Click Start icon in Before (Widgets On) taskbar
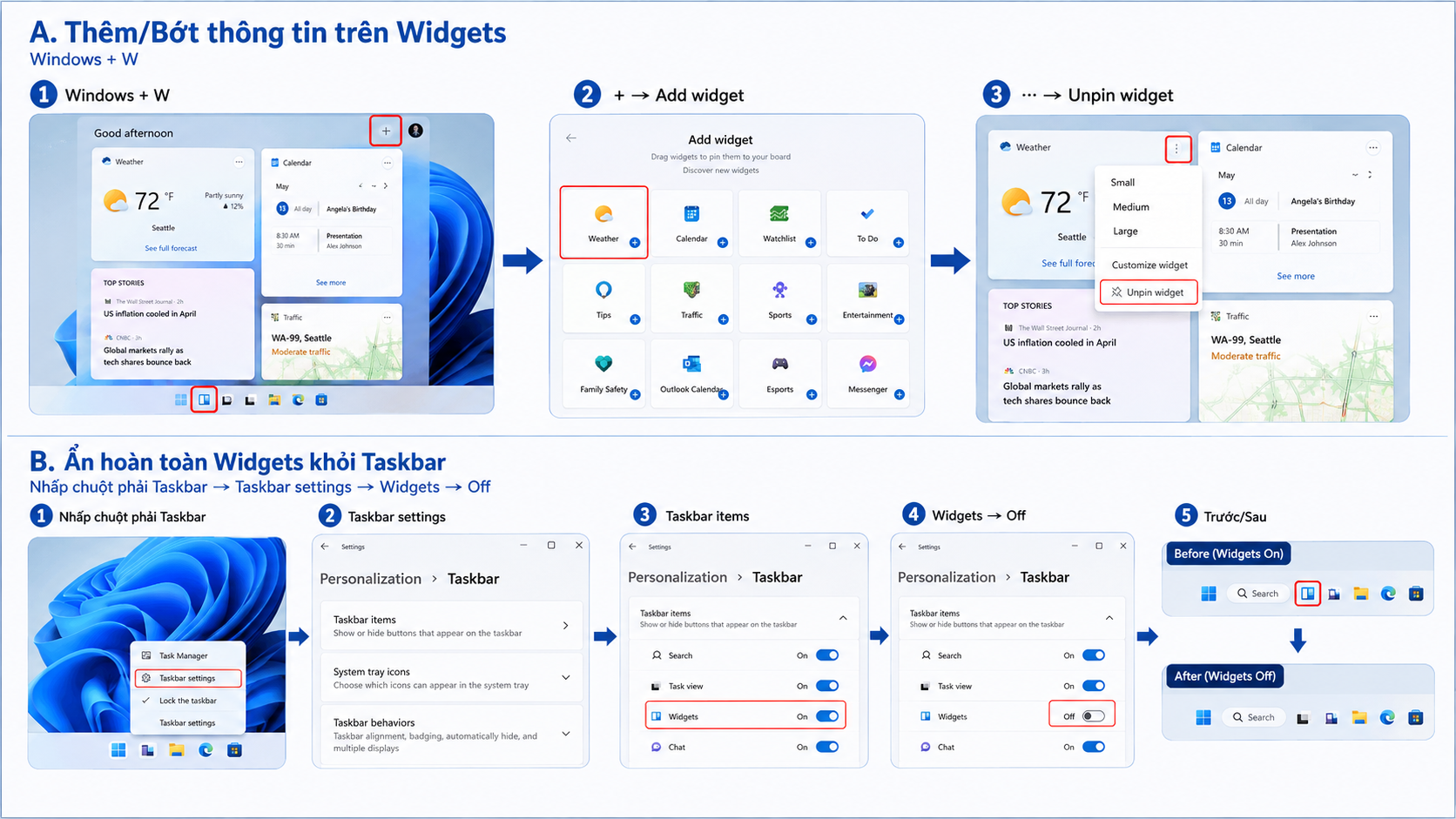 (1209, 594)
